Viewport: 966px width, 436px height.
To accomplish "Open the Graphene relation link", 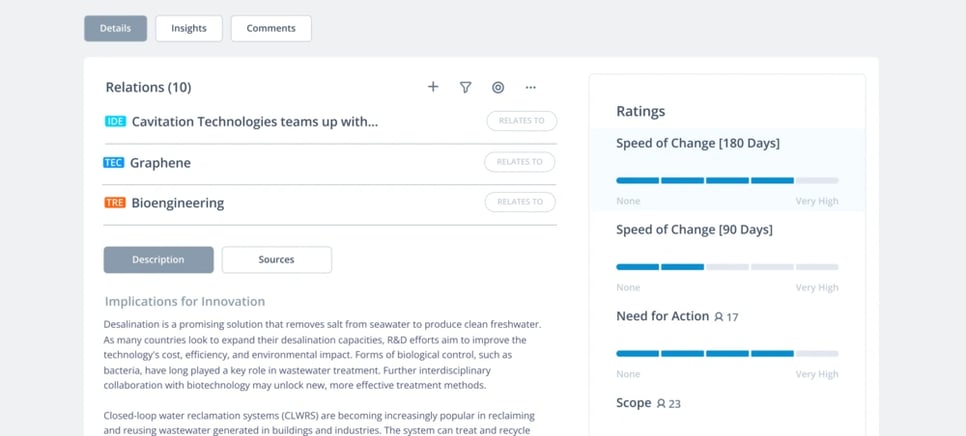I will coord(160,162).
